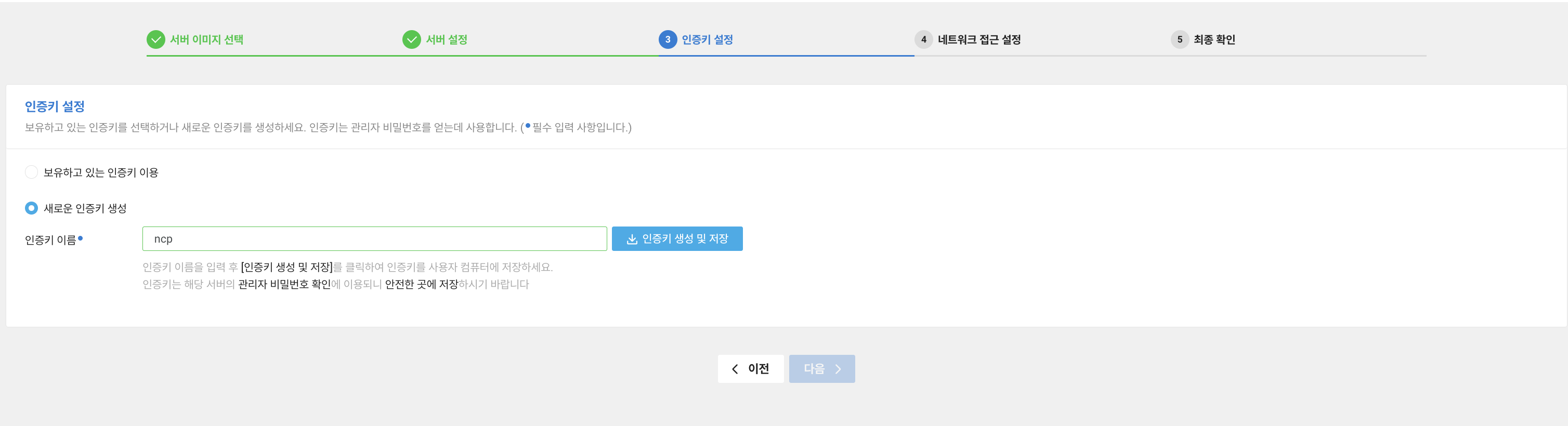Click the number 5 badge on 최종 확인
1568x426 pixels.
coord(1180,38)
